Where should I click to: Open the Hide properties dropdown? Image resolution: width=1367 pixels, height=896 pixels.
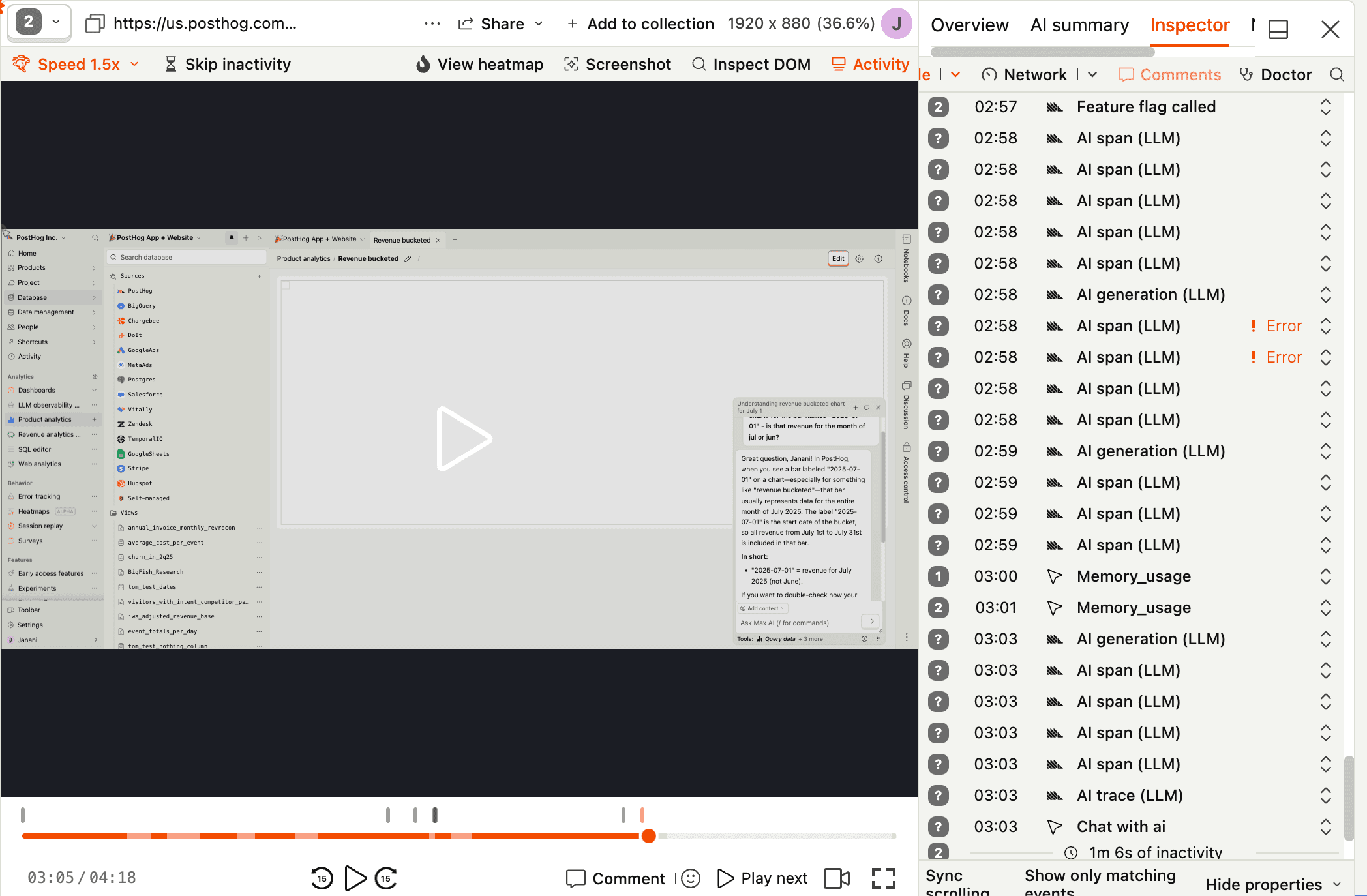1273,884
